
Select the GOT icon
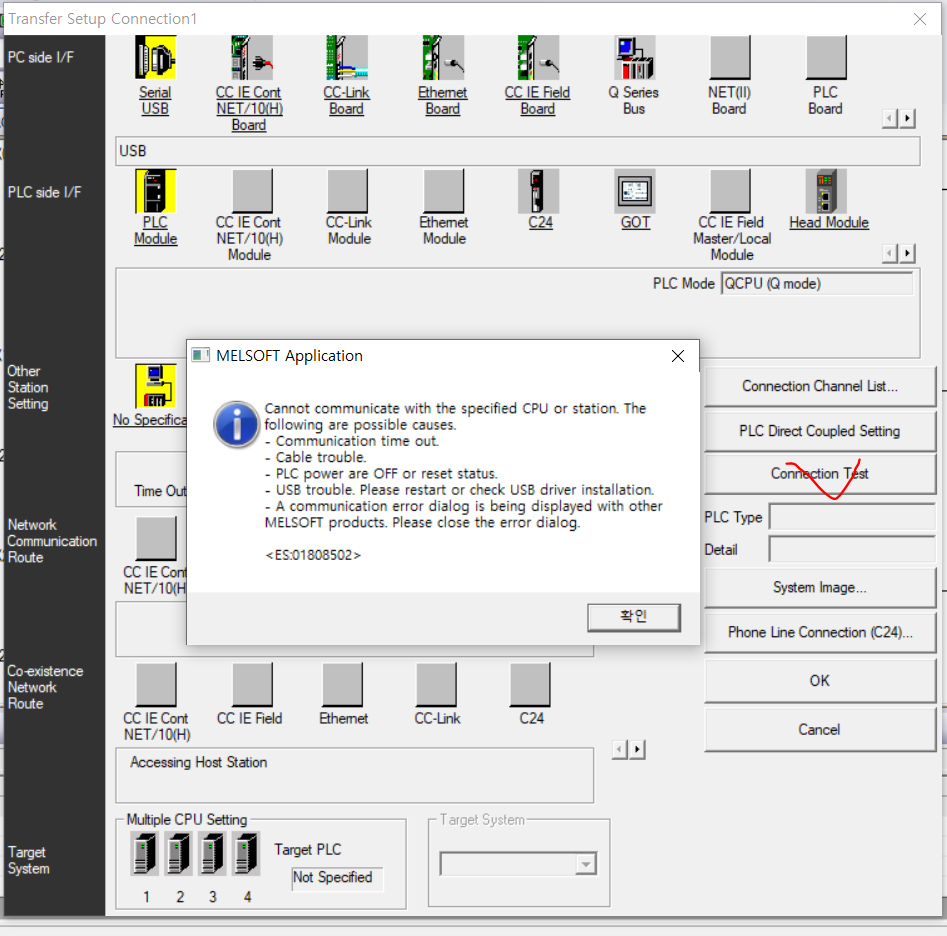pos(635,191)
